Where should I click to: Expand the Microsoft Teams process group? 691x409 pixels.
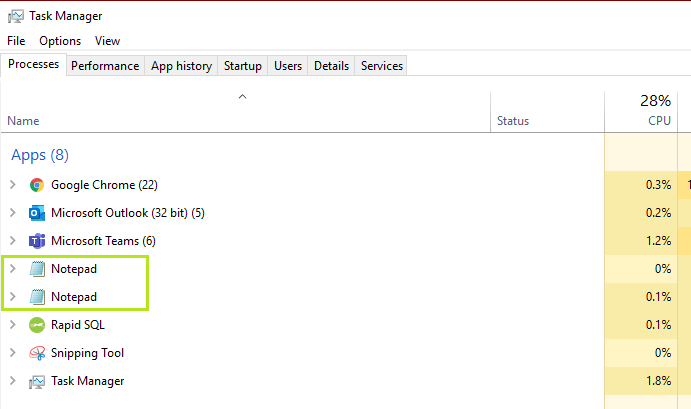(12, 241)
